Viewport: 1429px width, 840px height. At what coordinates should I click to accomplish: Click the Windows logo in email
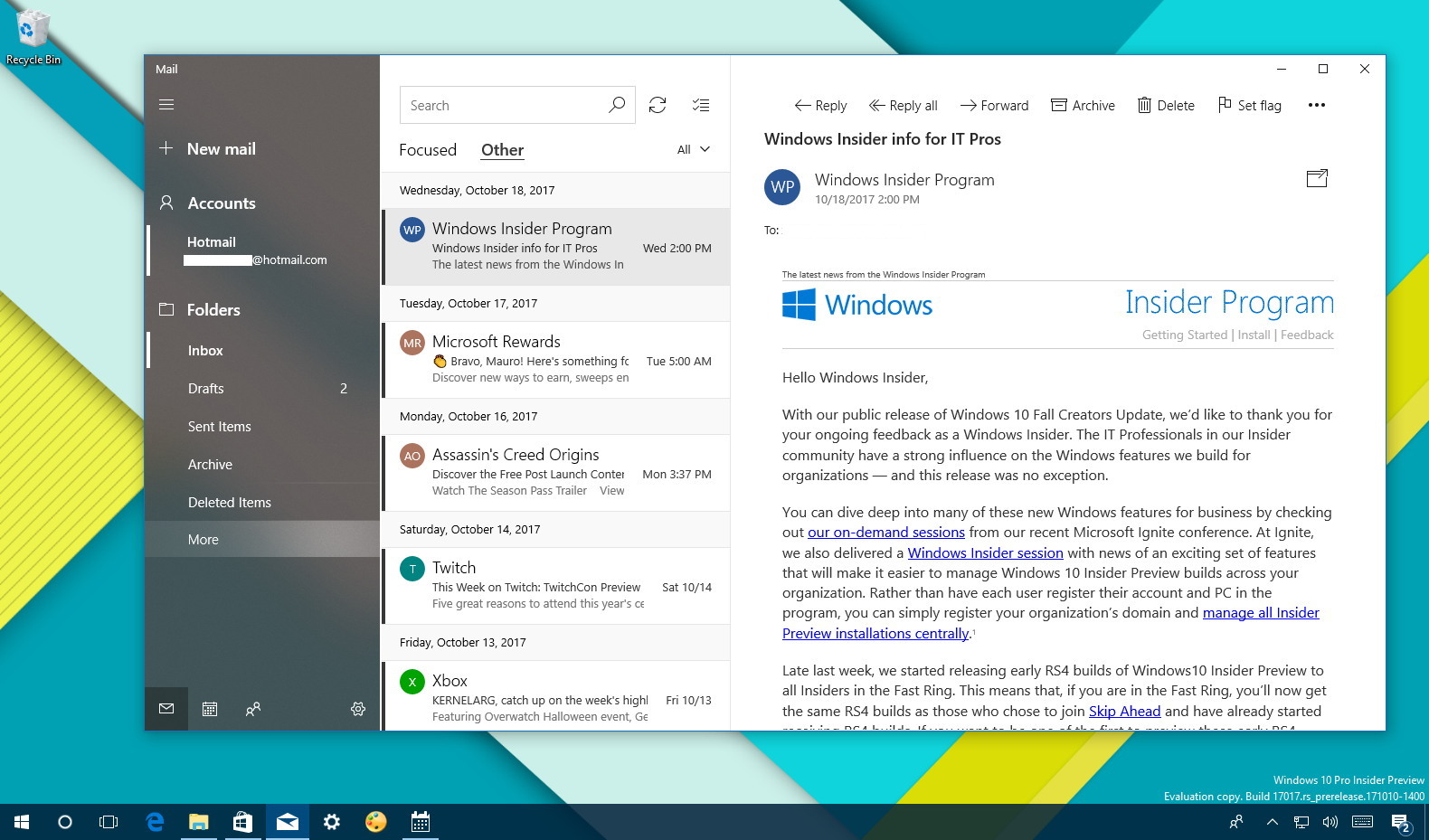(856, 305)
